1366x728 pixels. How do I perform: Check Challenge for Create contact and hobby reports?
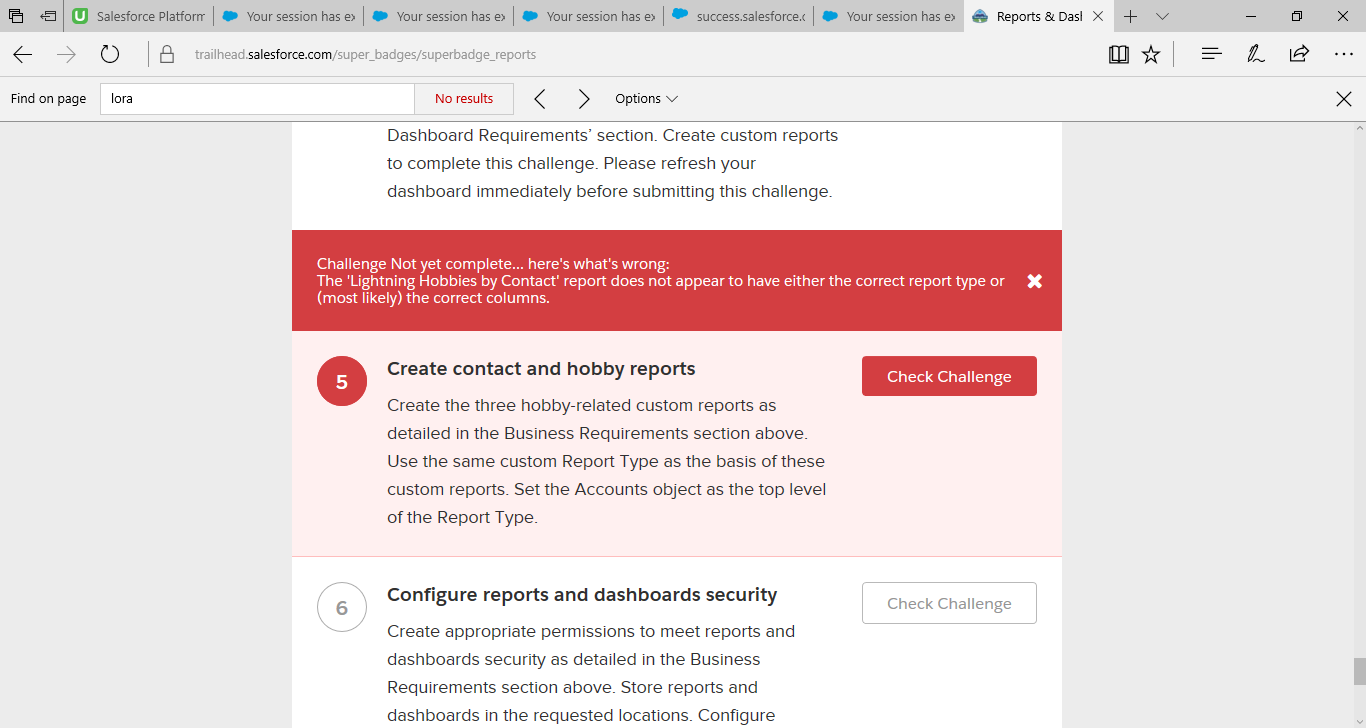tap(949, 376)
